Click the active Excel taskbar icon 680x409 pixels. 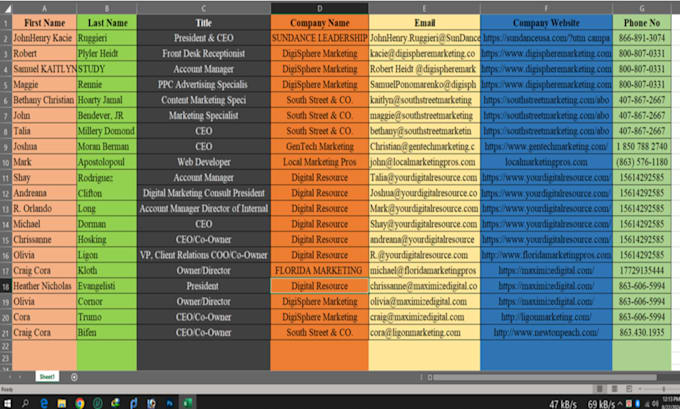point(187,403)
